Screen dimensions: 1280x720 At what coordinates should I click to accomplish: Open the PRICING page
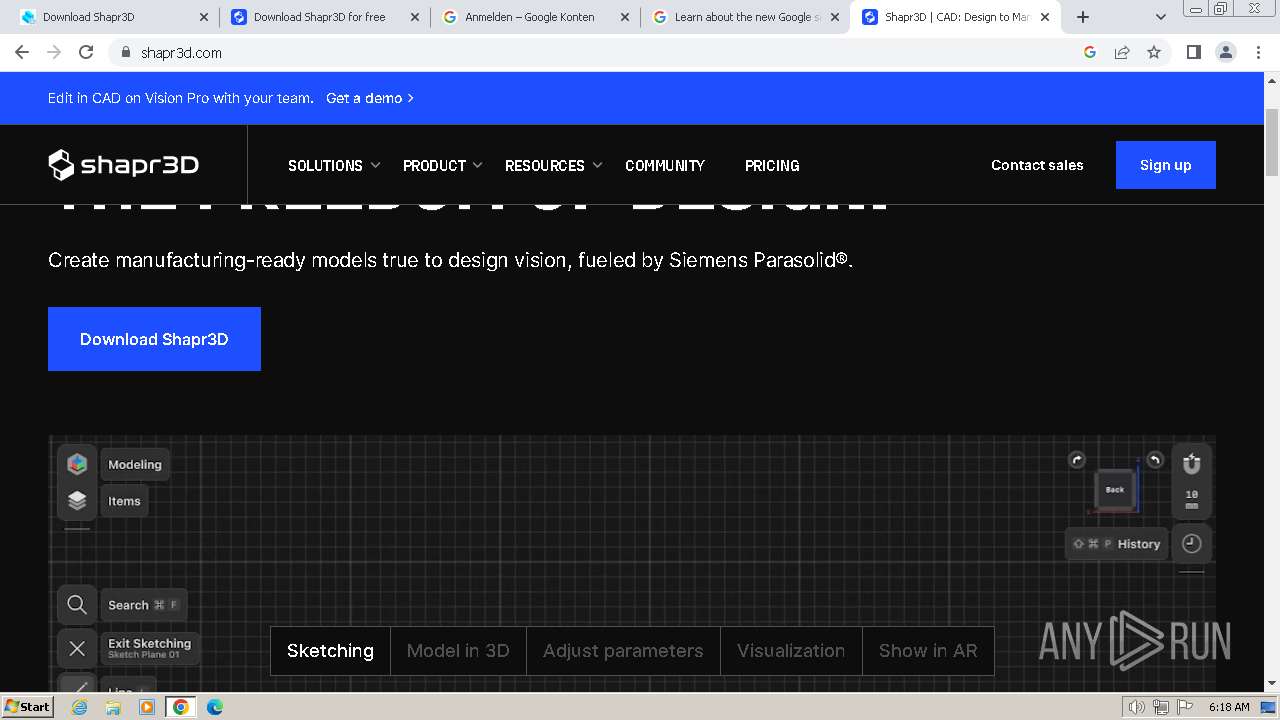point(772,166)
